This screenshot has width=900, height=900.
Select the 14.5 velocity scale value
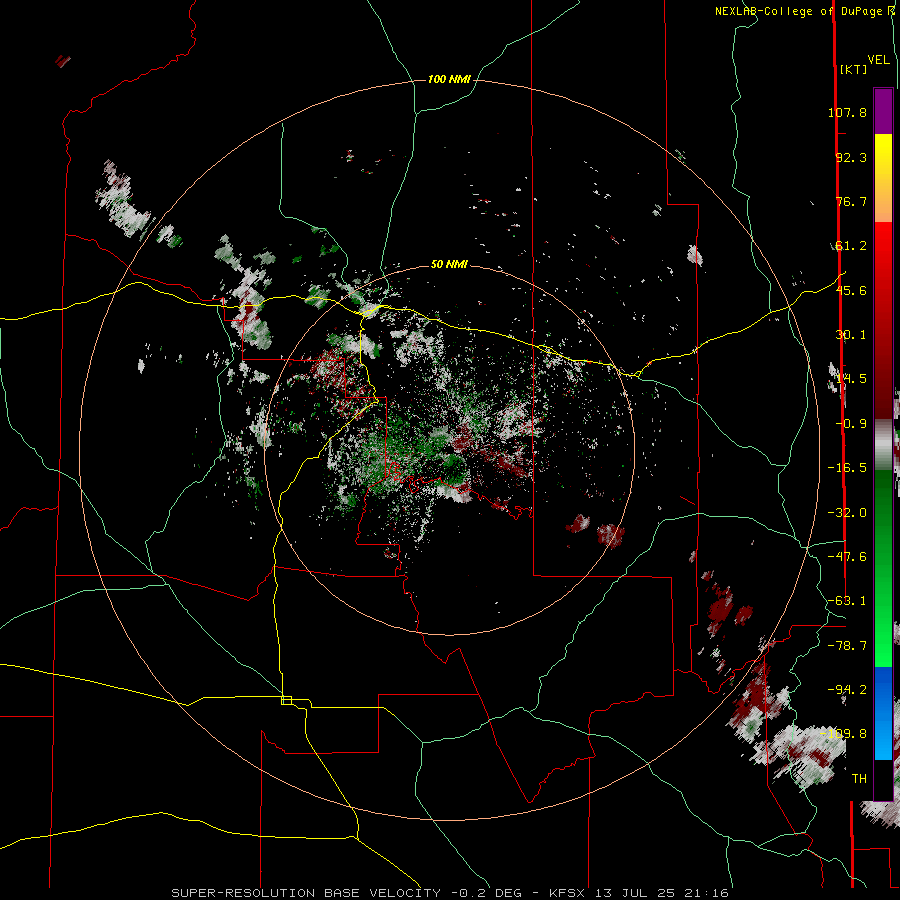coord(851,379)
